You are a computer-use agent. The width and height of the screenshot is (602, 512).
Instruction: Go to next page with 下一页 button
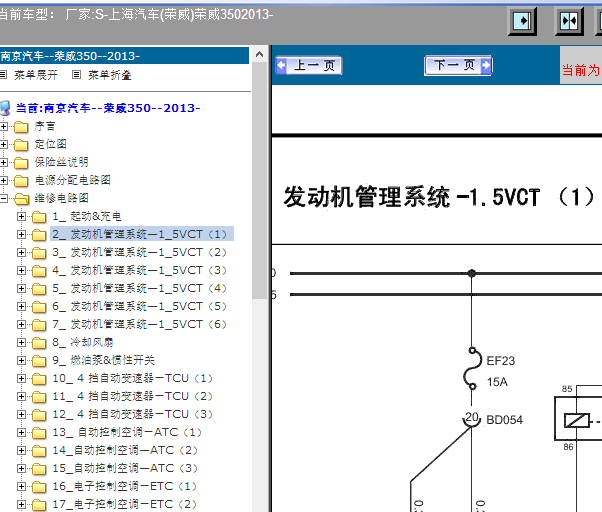click(458, 65)
